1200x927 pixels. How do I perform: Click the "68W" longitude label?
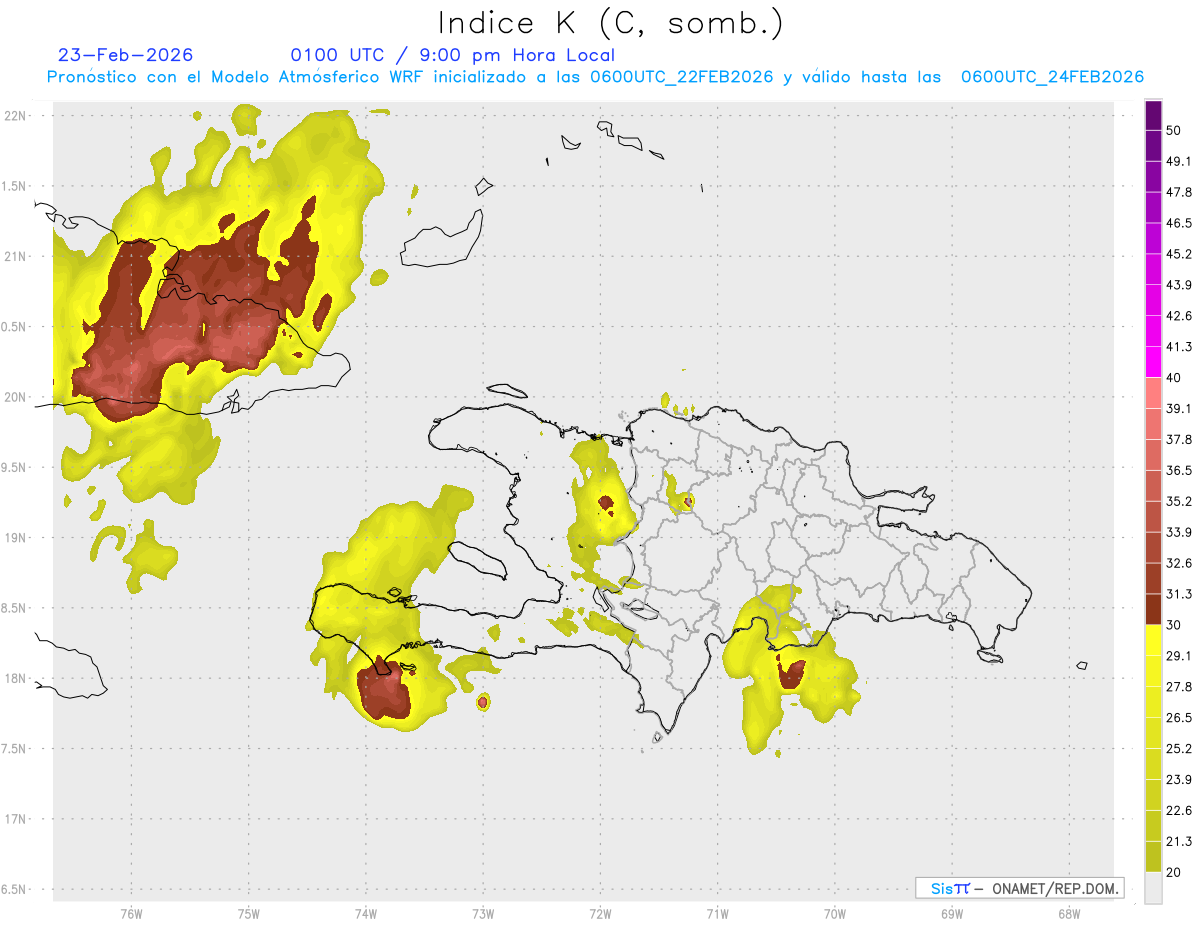click(x=1069, y=913)
